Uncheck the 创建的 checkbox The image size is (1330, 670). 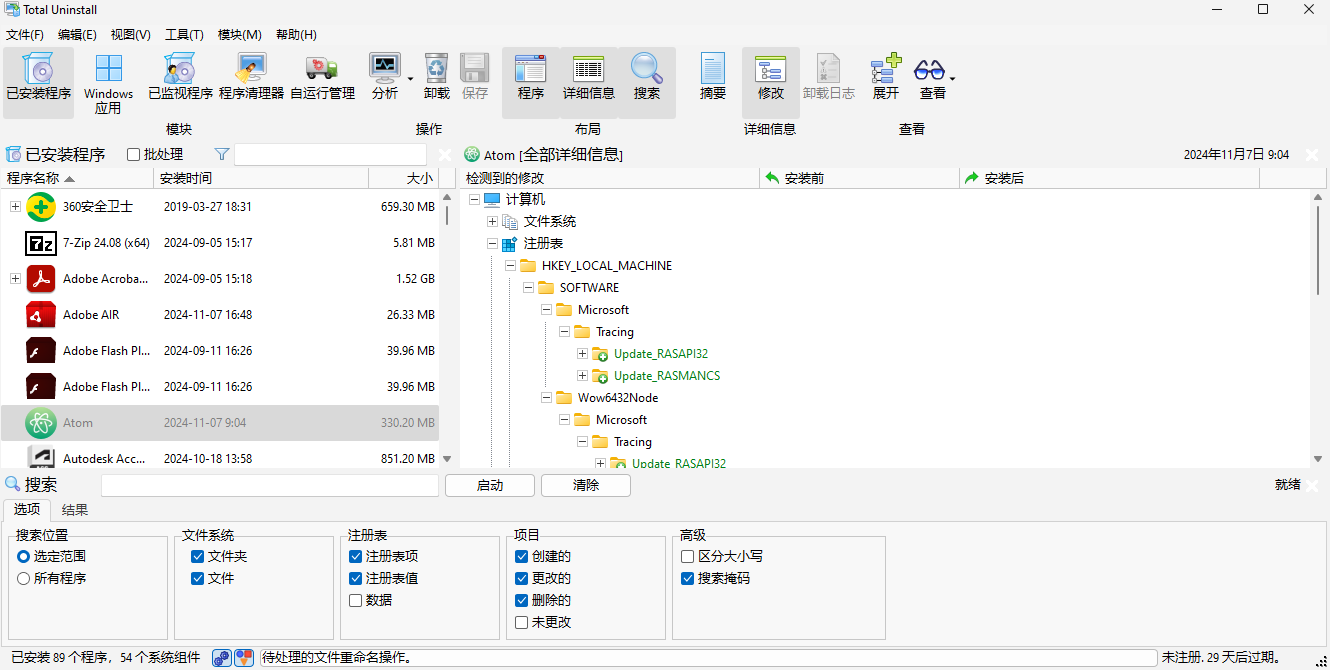tap(522, 556)
